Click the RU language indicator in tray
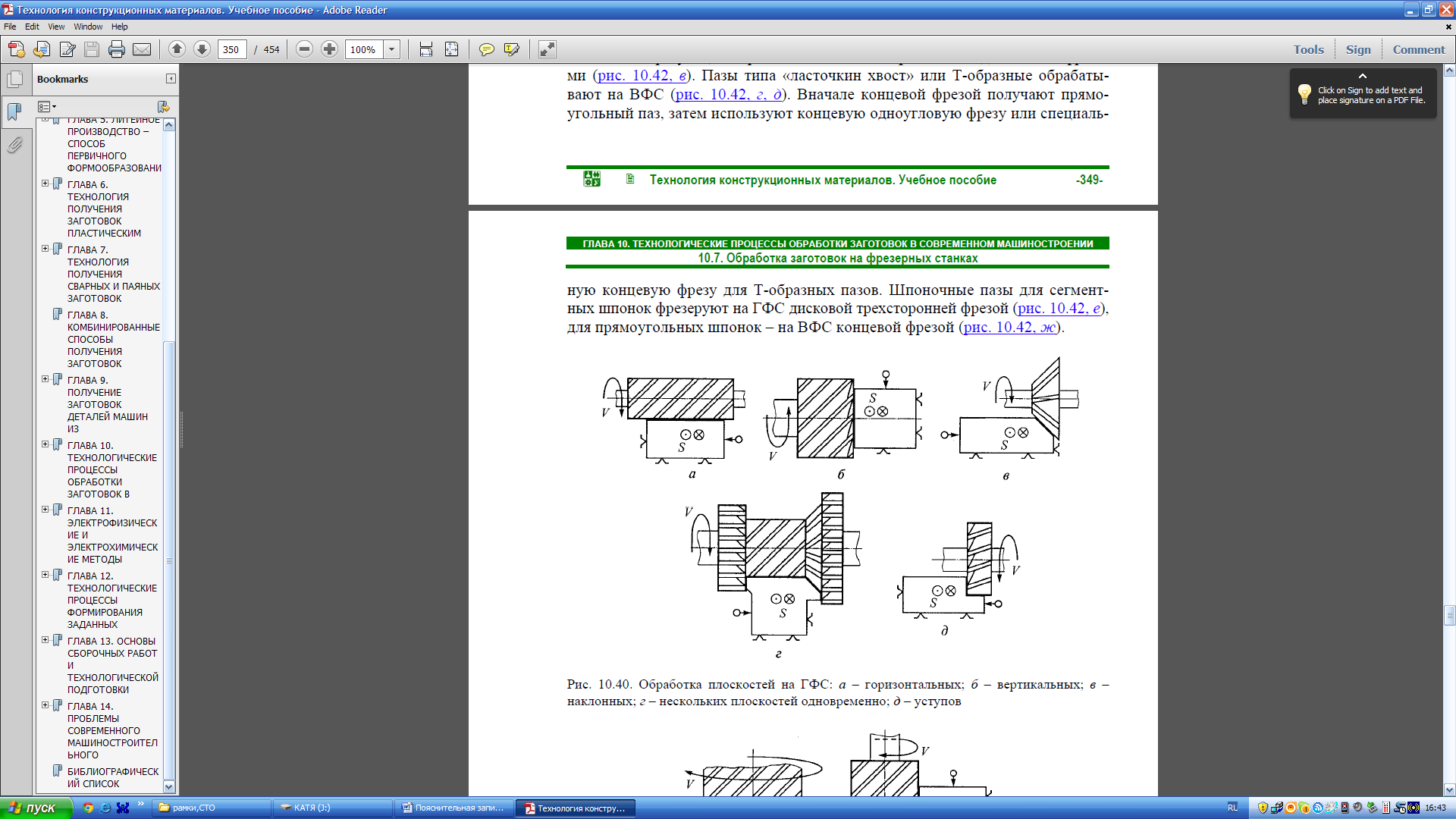This screenshot has width=1456, height=819. click(1232, 808)
